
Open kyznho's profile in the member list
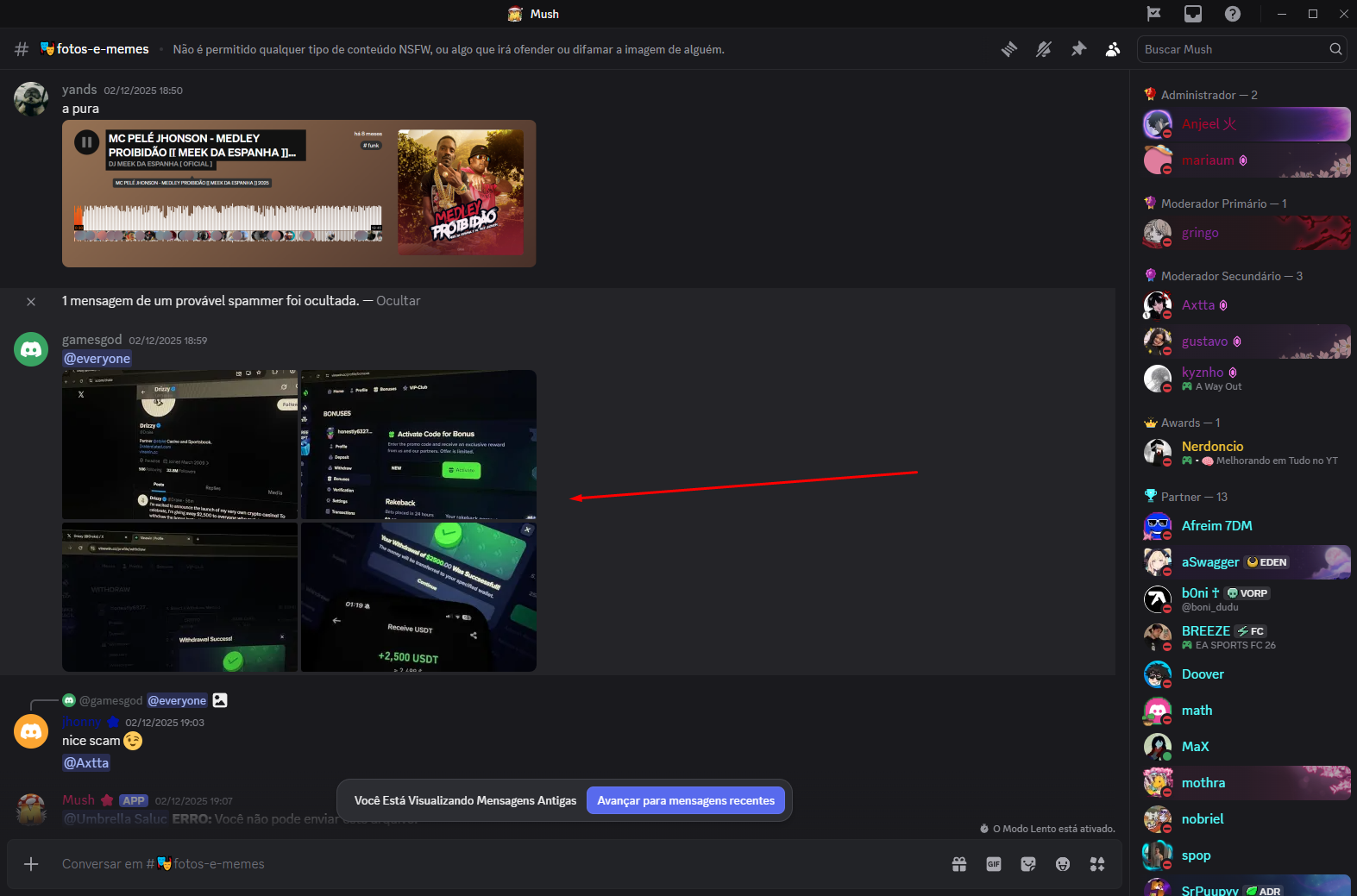[x=1247, y=378]
